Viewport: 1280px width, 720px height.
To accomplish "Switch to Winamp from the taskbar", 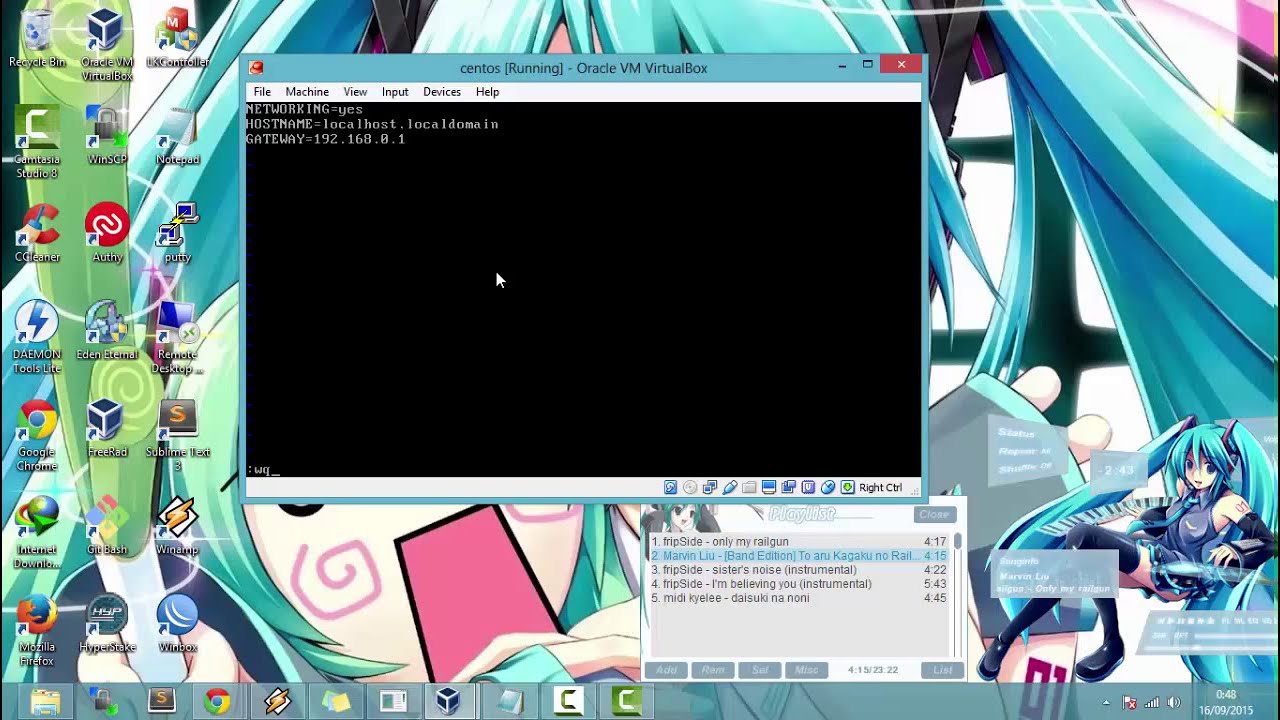I will coord(276,701).
